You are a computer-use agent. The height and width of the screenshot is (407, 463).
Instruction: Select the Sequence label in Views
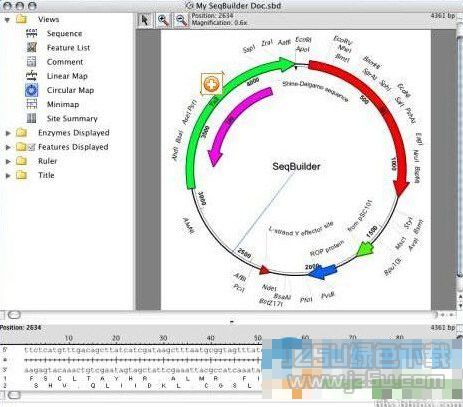pyautogui.click(x=64, y=33)
